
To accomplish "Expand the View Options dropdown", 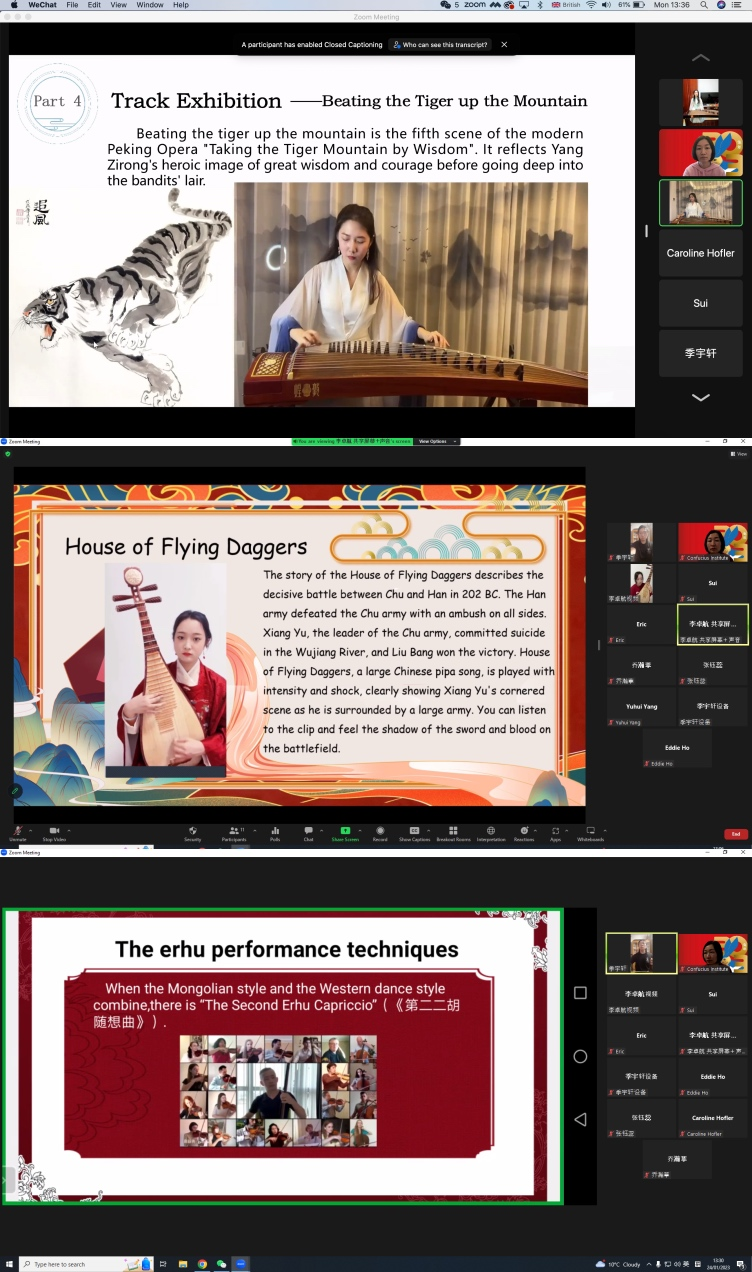I will [x=438, y=441].
